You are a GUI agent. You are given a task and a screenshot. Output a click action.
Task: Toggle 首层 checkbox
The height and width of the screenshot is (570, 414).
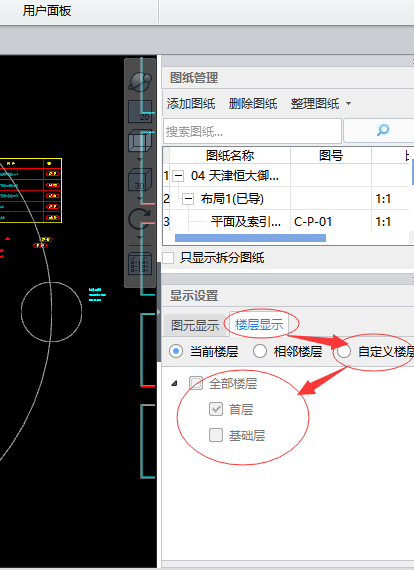(216, 409)
